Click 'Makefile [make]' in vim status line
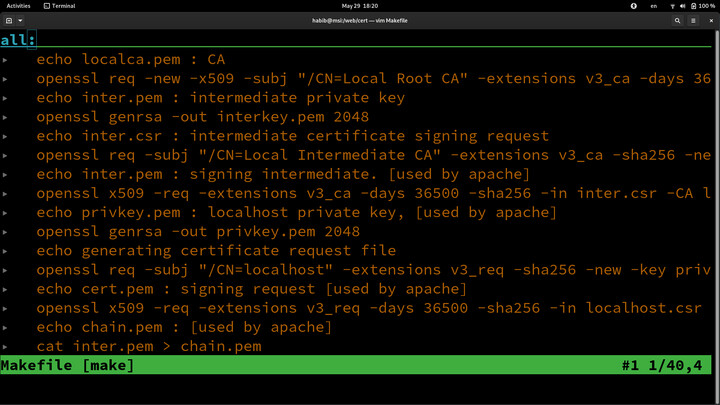Viewport: 720px width, 405px height. click(x=68, y=365)
